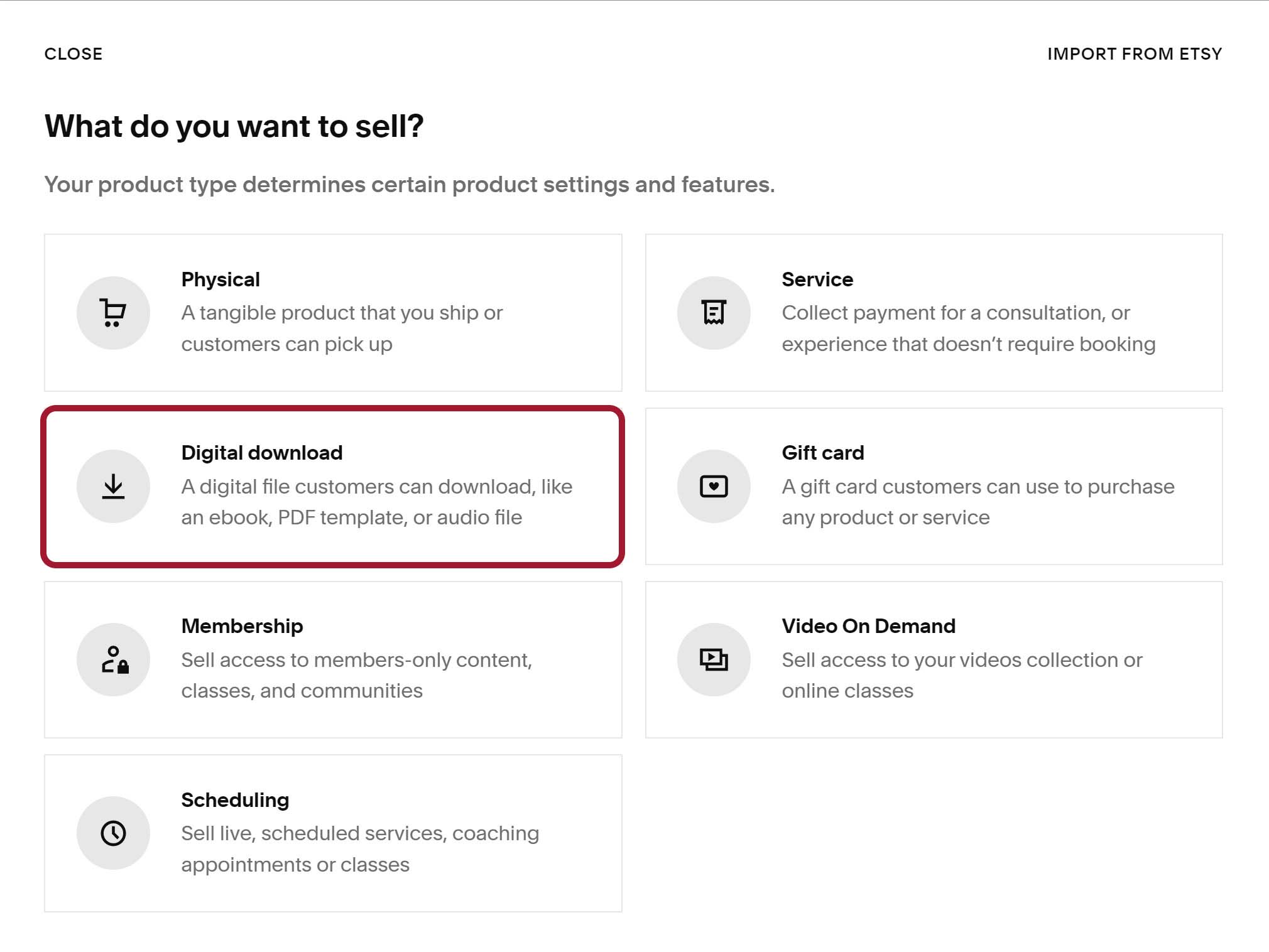Pick the Gift card title
1269x952 pixels.
pyautogui.click(x=823, y=453)
